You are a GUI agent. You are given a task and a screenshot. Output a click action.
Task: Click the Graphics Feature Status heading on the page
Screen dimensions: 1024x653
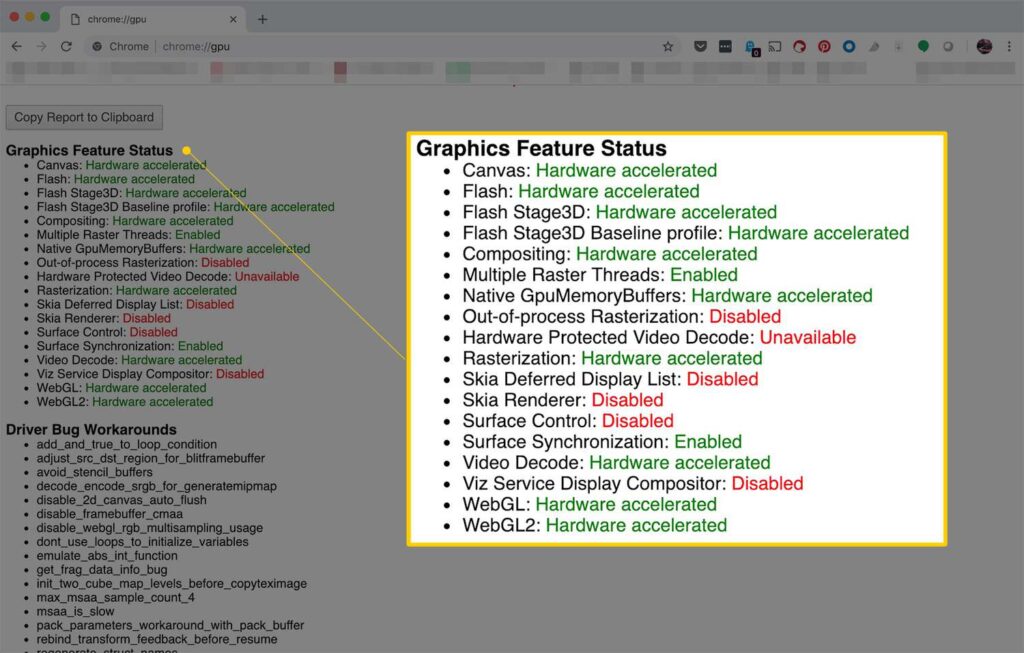(x=89, y=150)
